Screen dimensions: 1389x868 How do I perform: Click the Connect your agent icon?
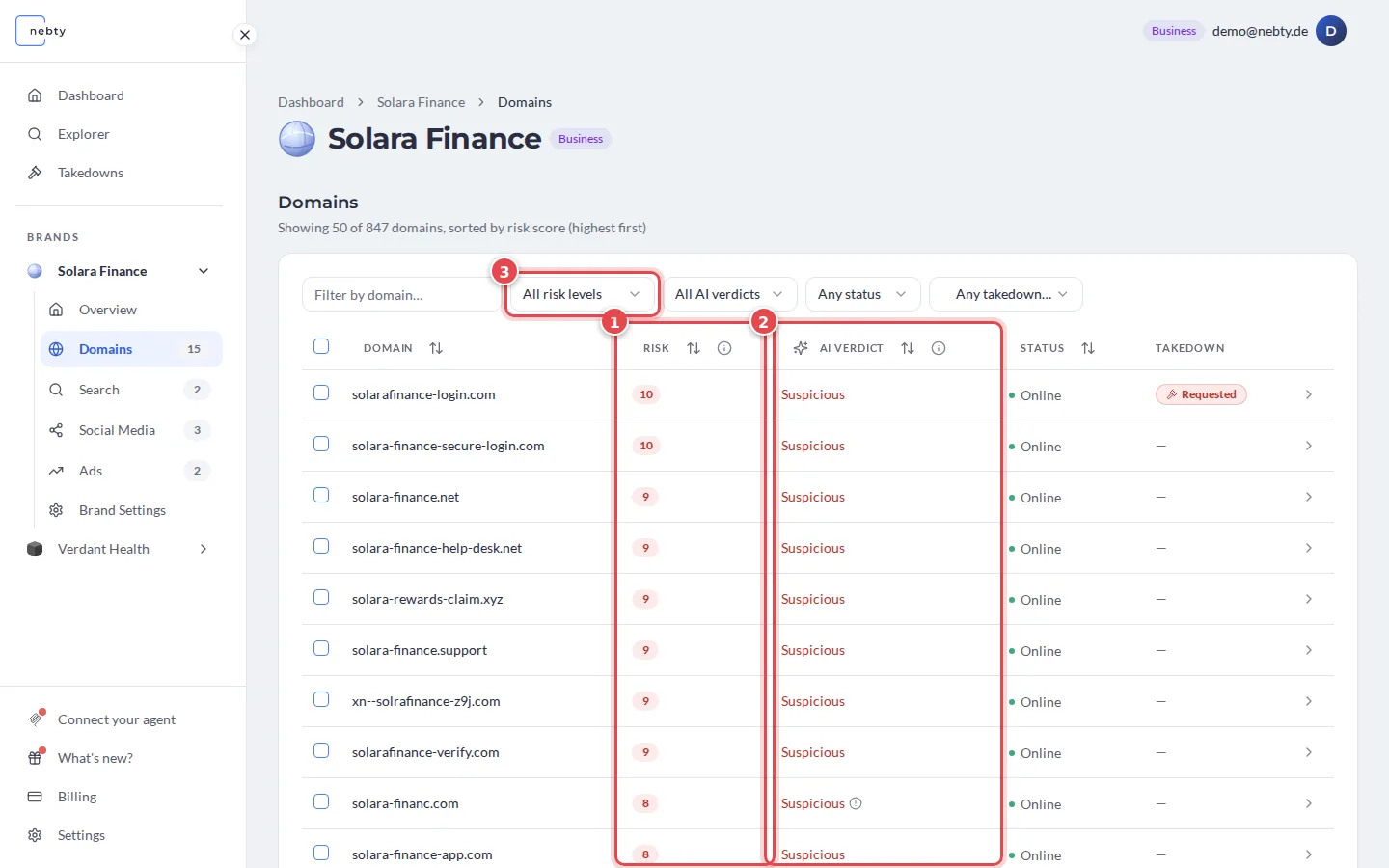(x=36, y=719)
